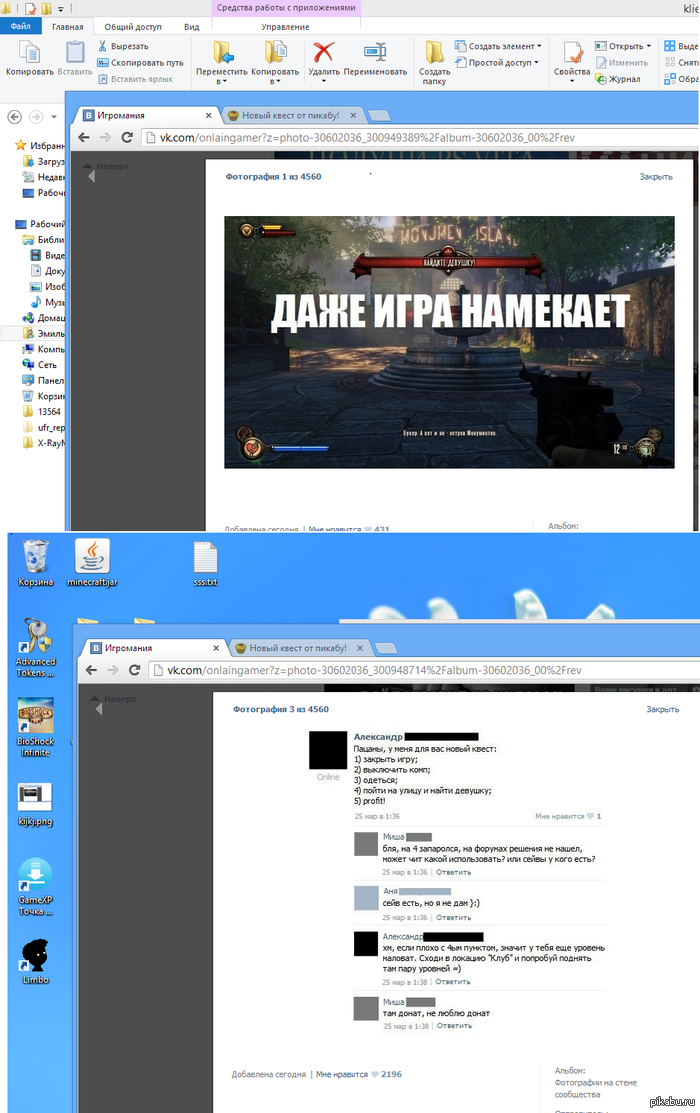Click the ДАЖЕ ИГРА НАМЕКАЕТ photo
This screenshot has width=700, height=1113.
click(x=449, y=342)
